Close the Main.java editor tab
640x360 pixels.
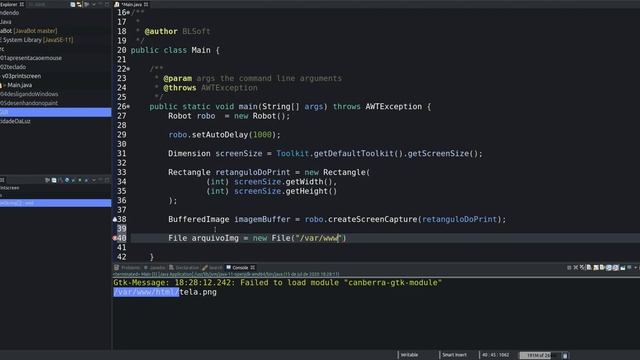pos(146,4)
